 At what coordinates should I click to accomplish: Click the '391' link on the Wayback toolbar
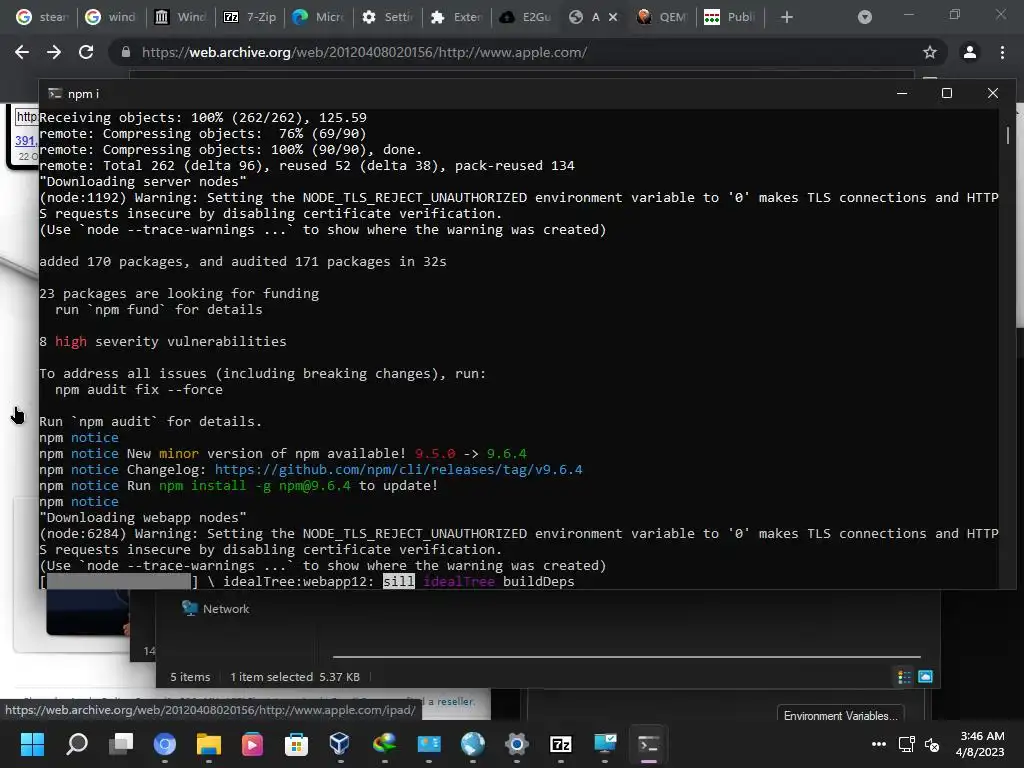pos(25,140)
